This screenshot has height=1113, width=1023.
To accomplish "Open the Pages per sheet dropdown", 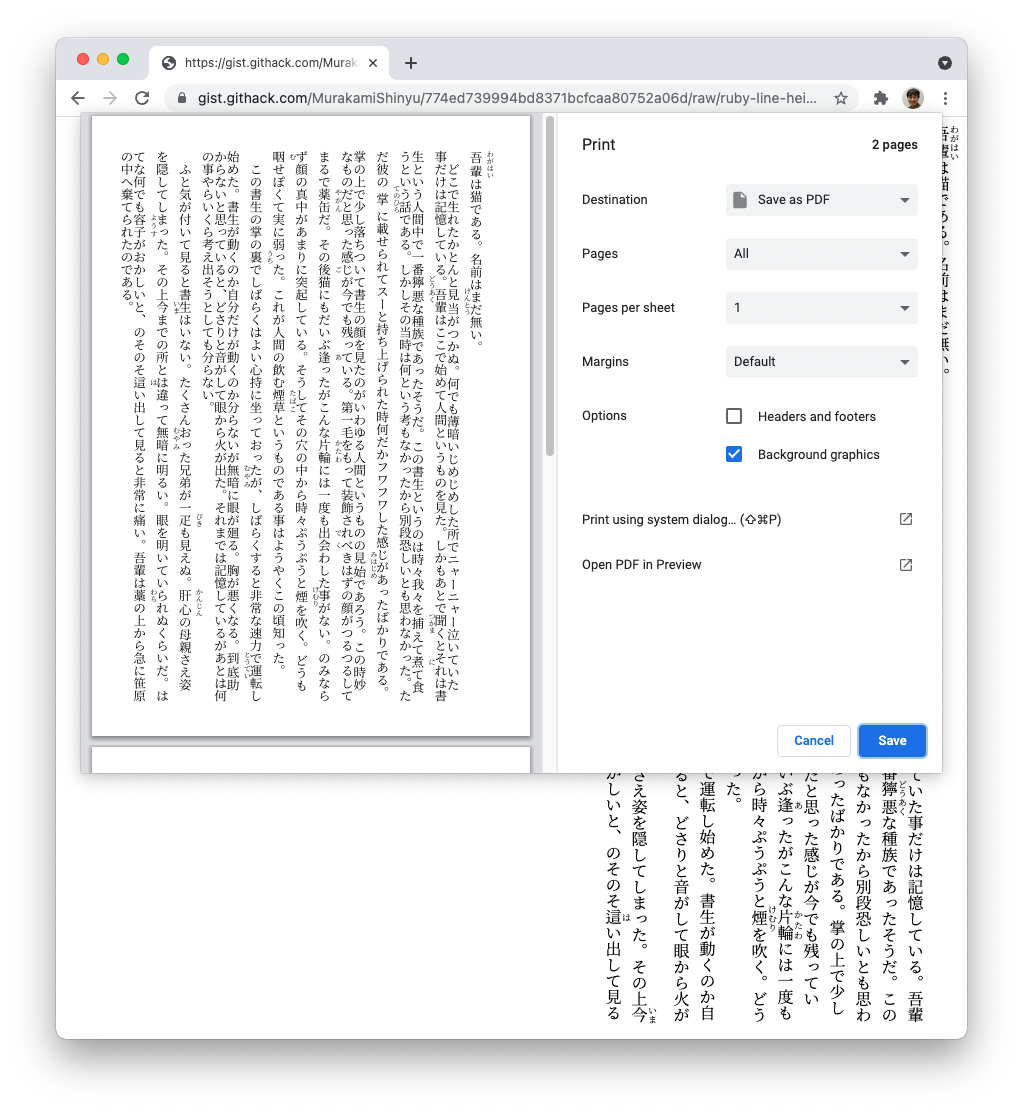I will click(x=821, y=307).
